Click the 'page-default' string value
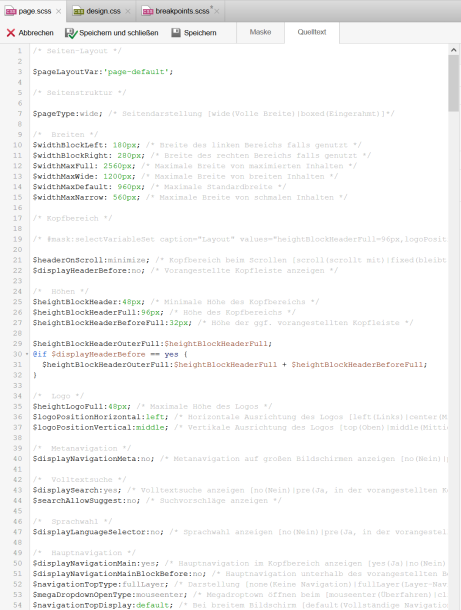Viewport: 461px width, 610px height. pyautogui.click(x=136, y=72)
